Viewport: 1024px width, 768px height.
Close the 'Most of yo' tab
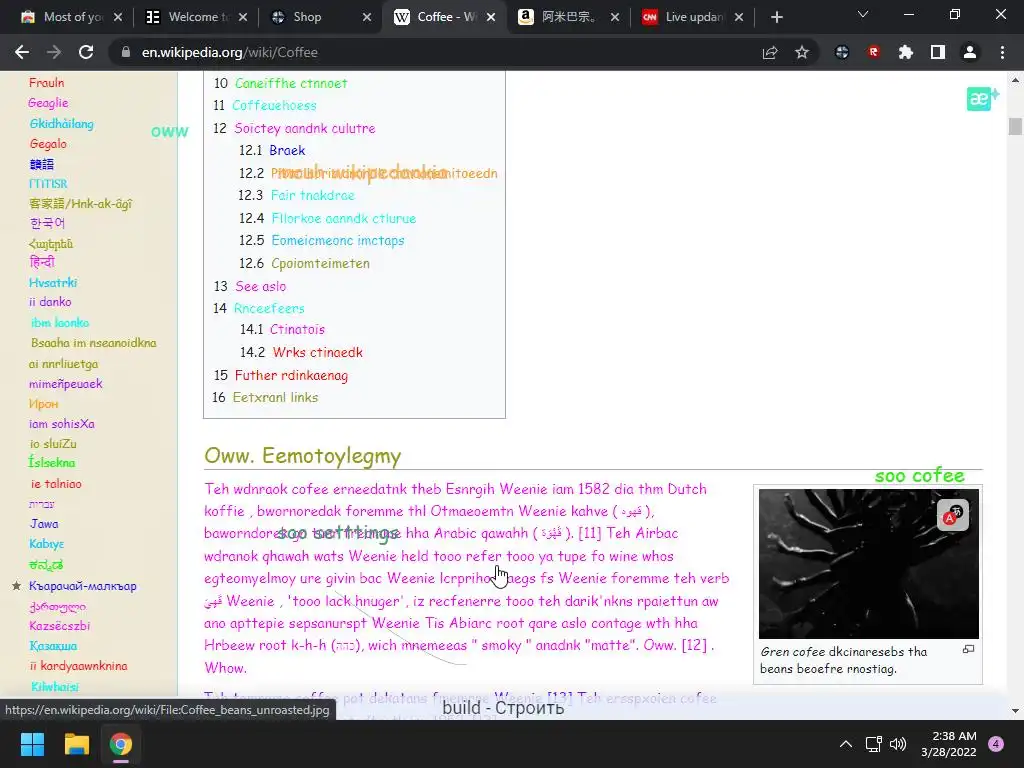coord(118,17)
